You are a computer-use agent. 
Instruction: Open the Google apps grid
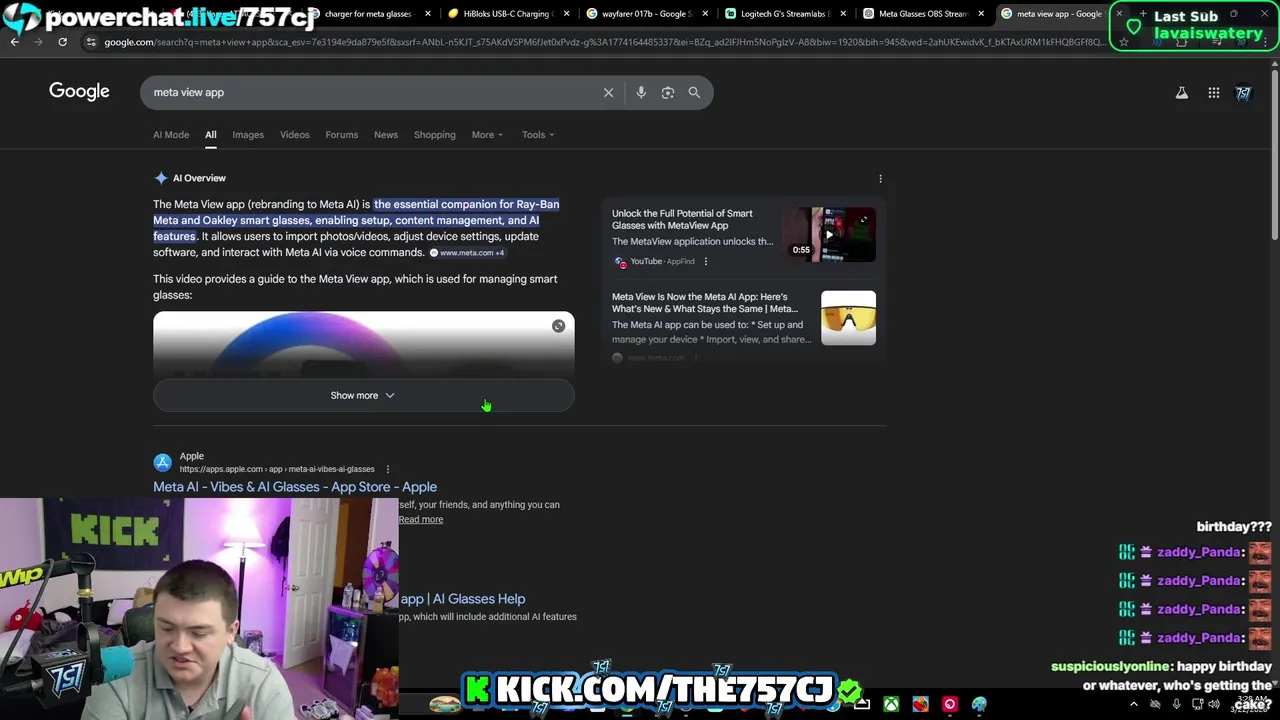[1214, 93]
